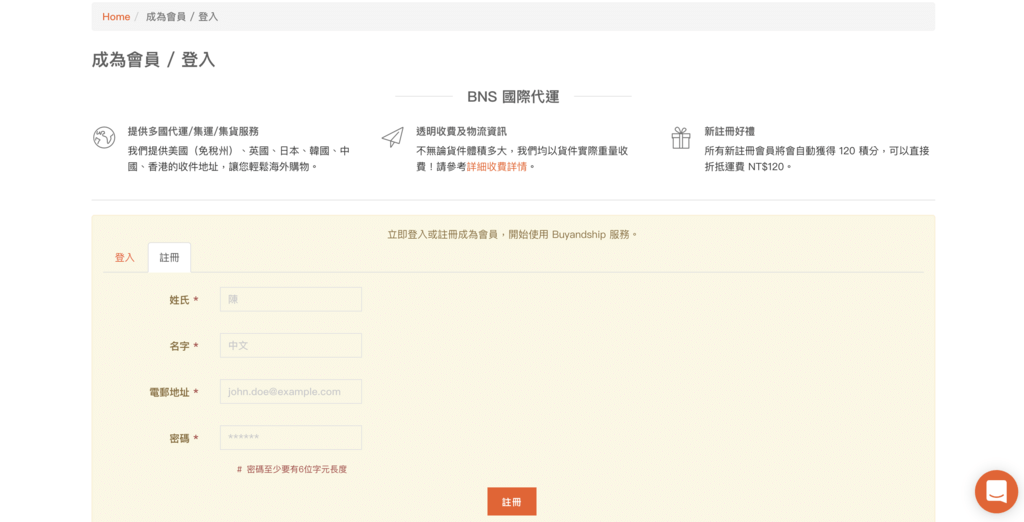Focus the 名字 first name input field
Image resolution: width=1024 pixels, height=522 pixels.
click(x=291, y=346)
